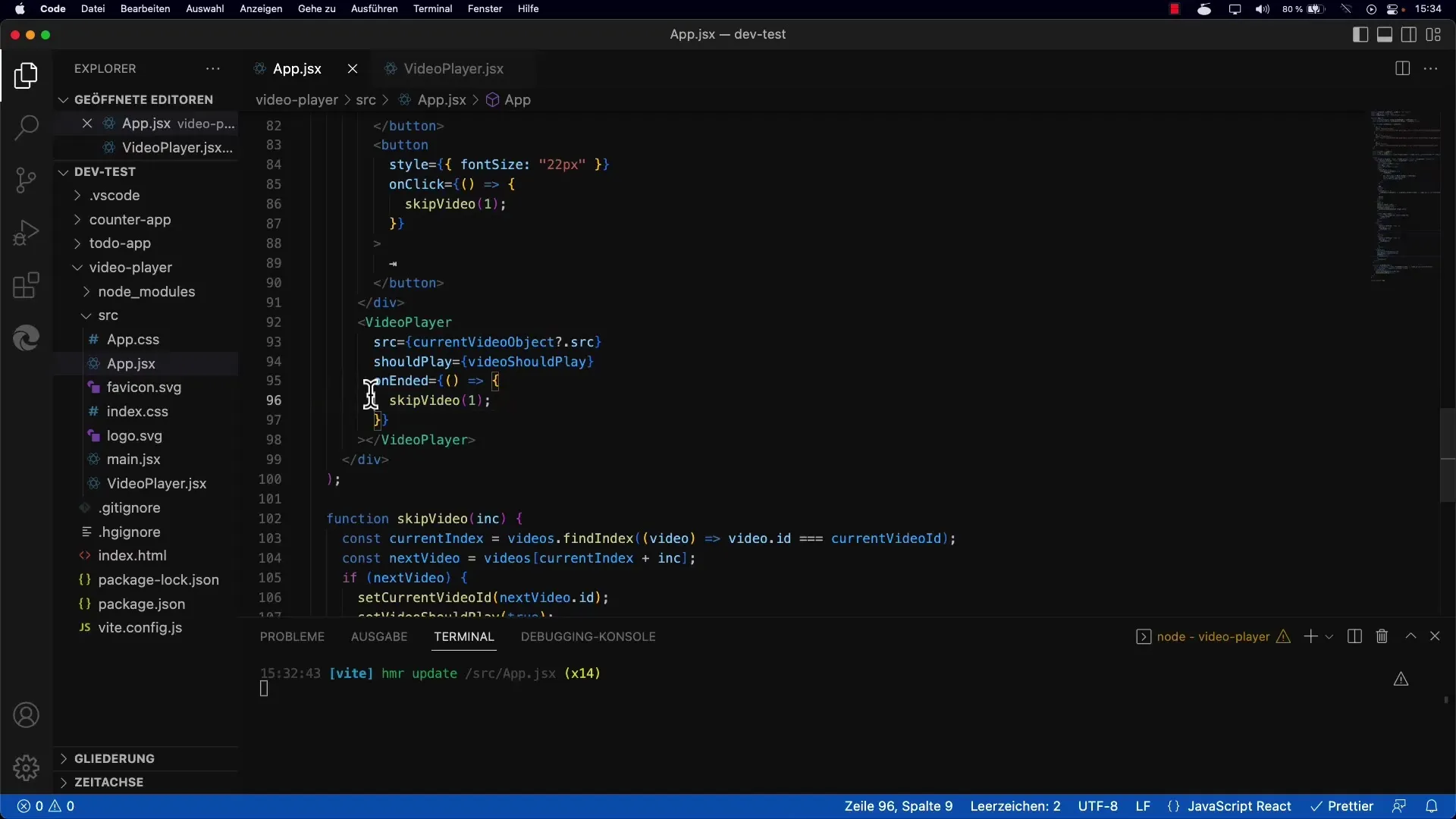Create a new terminal with plus icon
The image size is (1456, 819).
(1310, 636)
